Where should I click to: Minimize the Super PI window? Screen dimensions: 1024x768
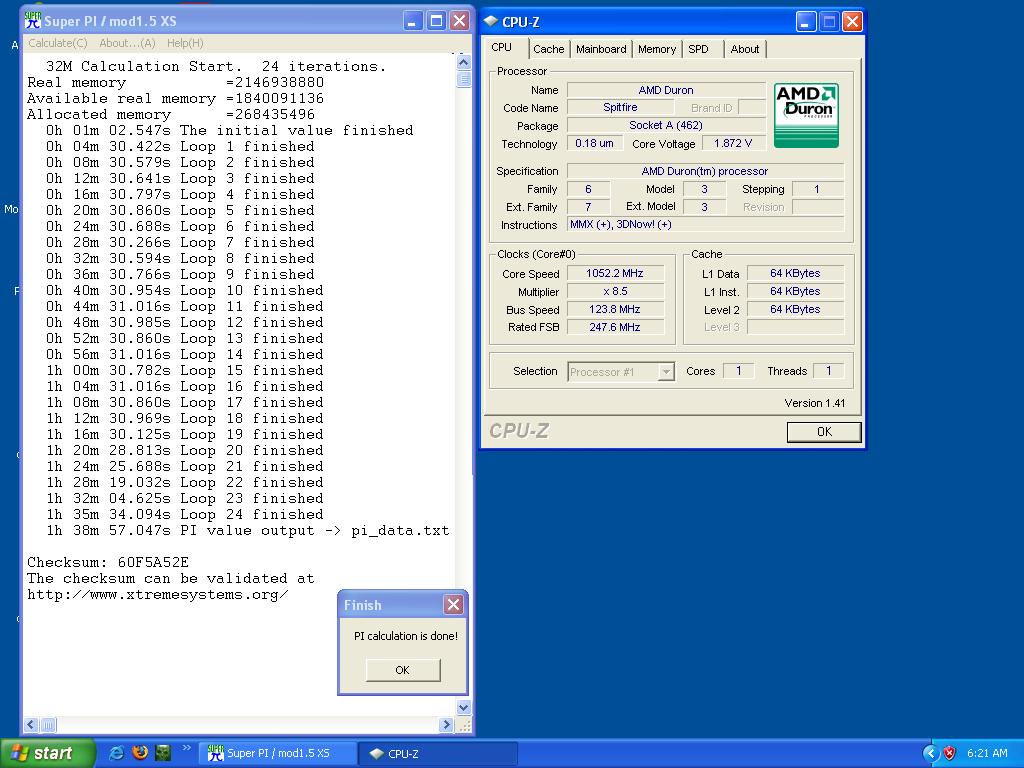412,21
